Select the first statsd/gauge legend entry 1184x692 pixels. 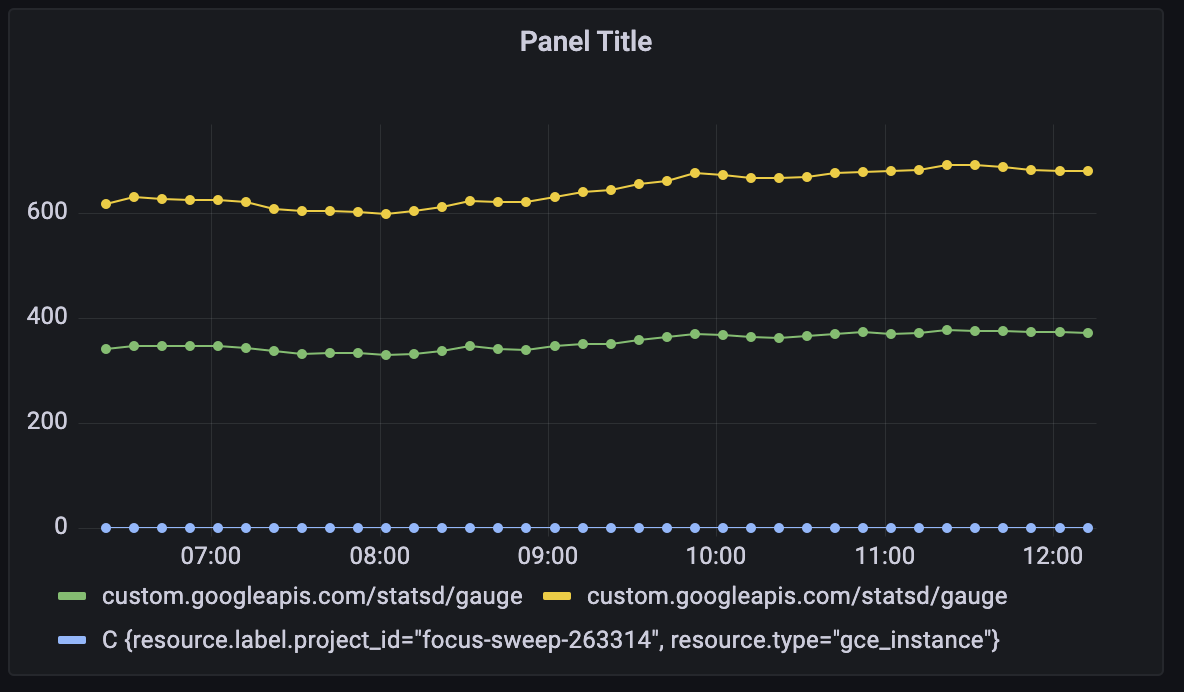pos(311,595)
